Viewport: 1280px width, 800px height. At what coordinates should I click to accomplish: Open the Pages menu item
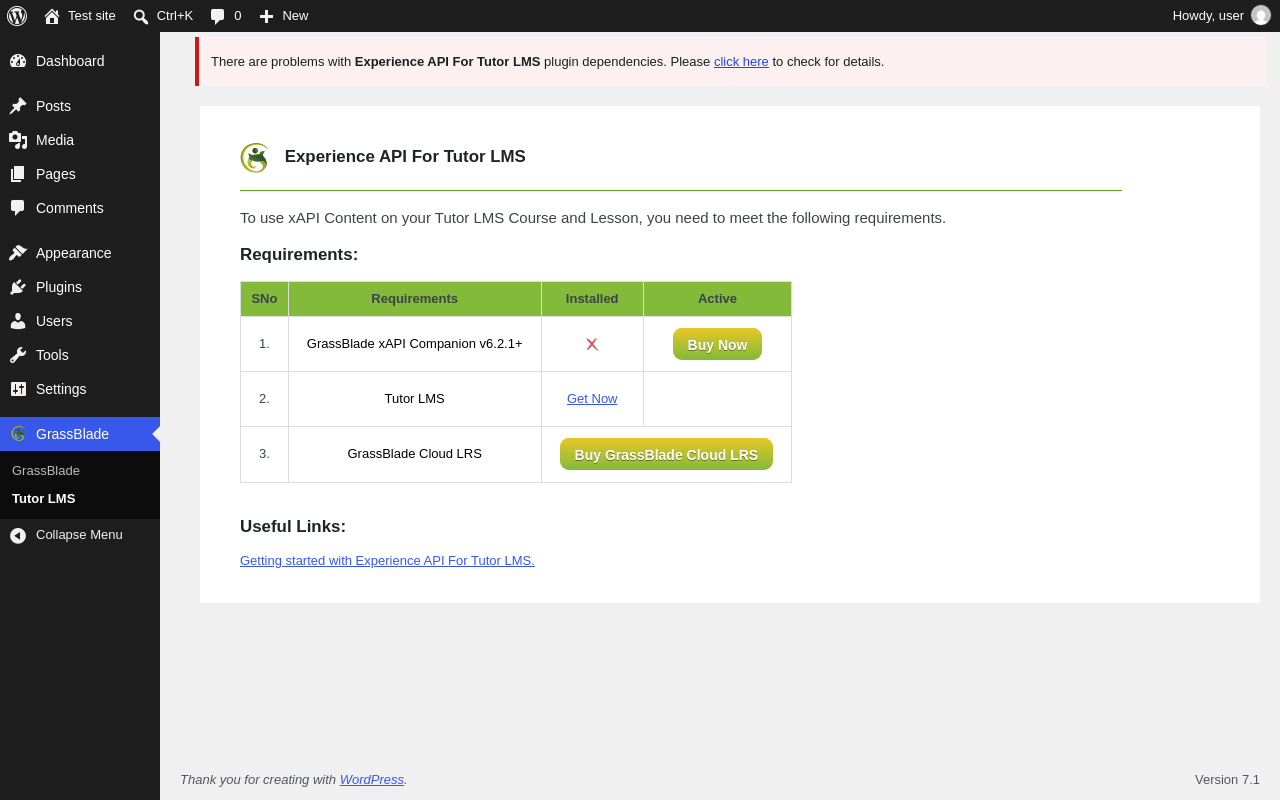[80, 174]
